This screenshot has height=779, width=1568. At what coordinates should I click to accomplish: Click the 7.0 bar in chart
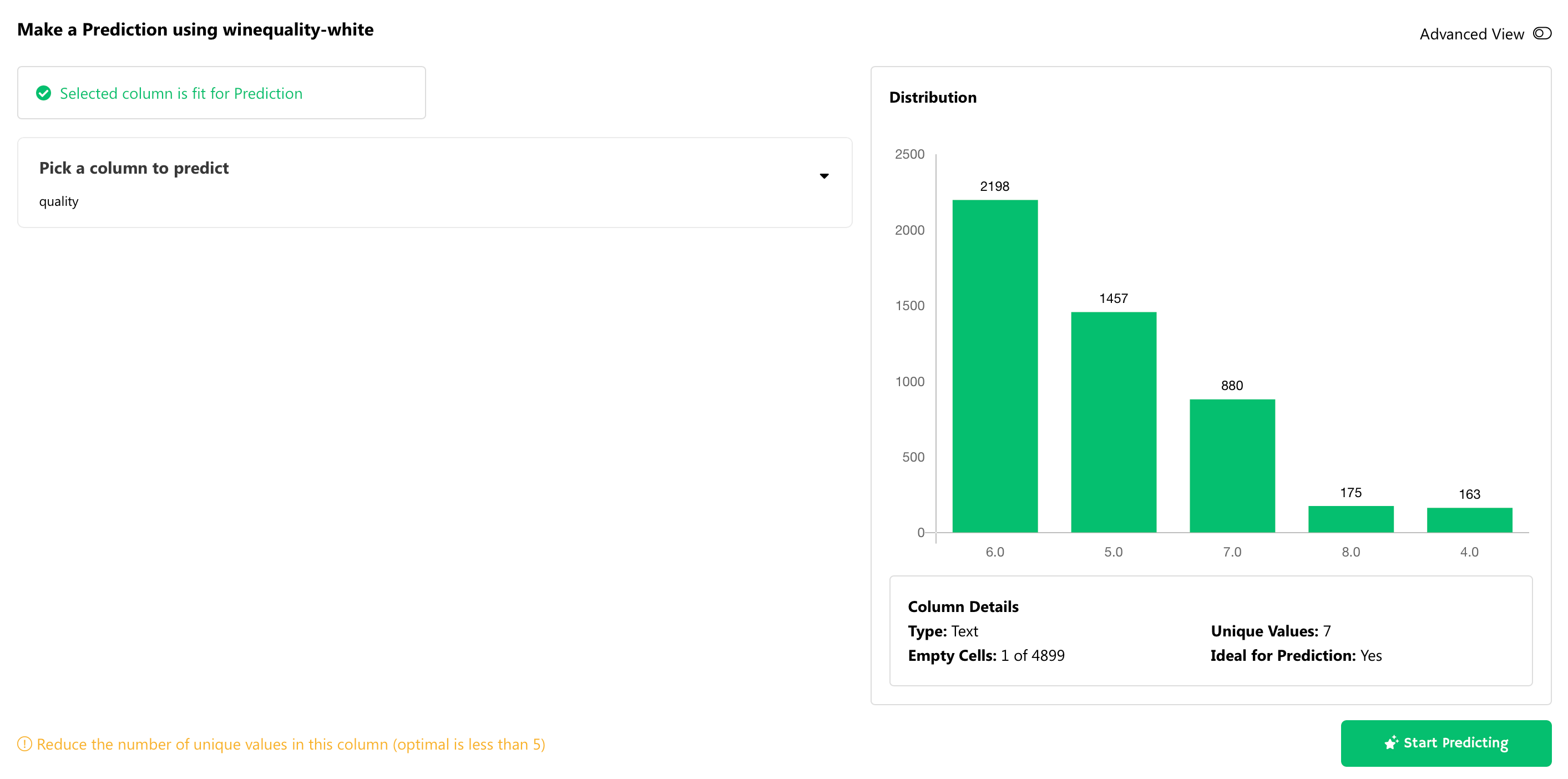(1232, 466)
